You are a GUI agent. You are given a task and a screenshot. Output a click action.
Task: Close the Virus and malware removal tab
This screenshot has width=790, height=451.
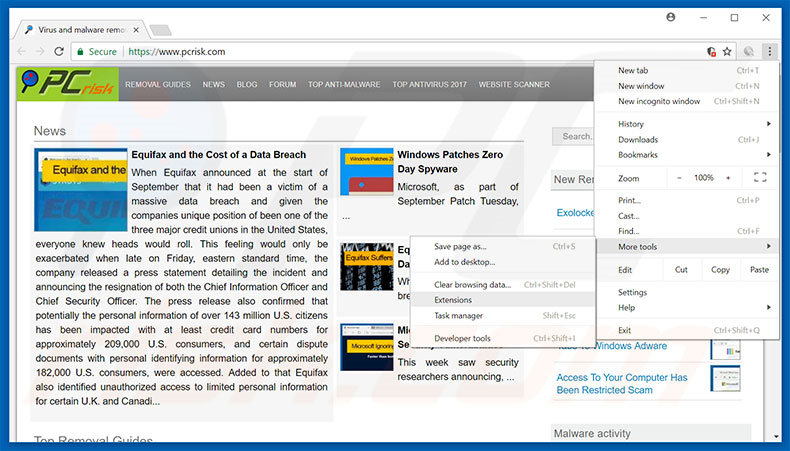(x=136, y=30)
